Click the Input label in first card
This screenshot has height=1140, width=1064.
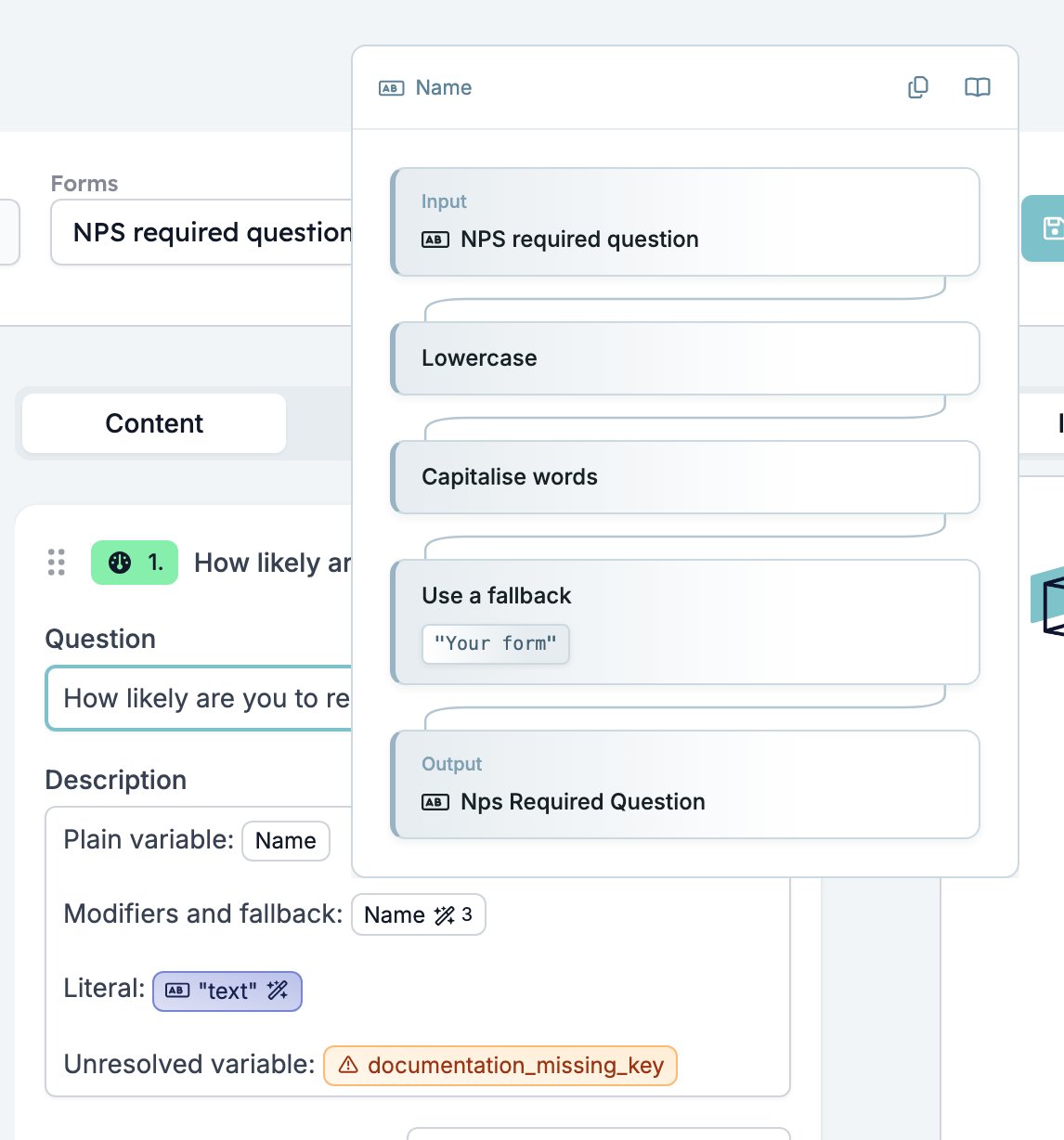pyautogui.click(x=444, y=201)
